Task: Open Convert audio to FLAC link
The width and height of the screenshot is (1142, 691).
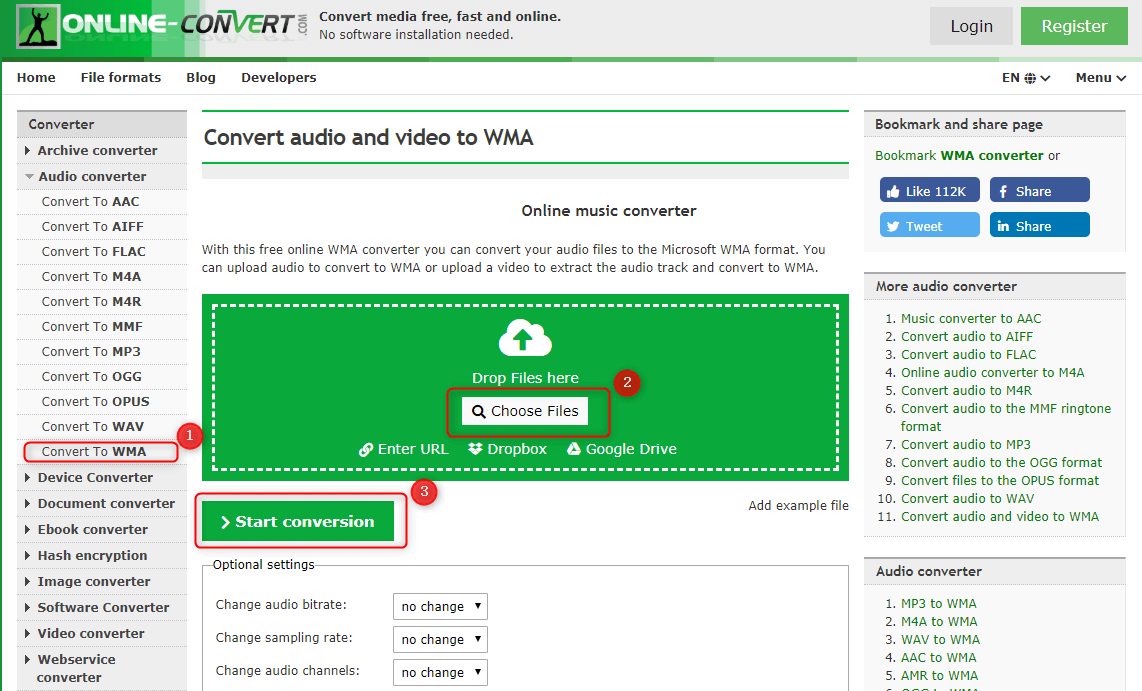Action: (968, 355)
